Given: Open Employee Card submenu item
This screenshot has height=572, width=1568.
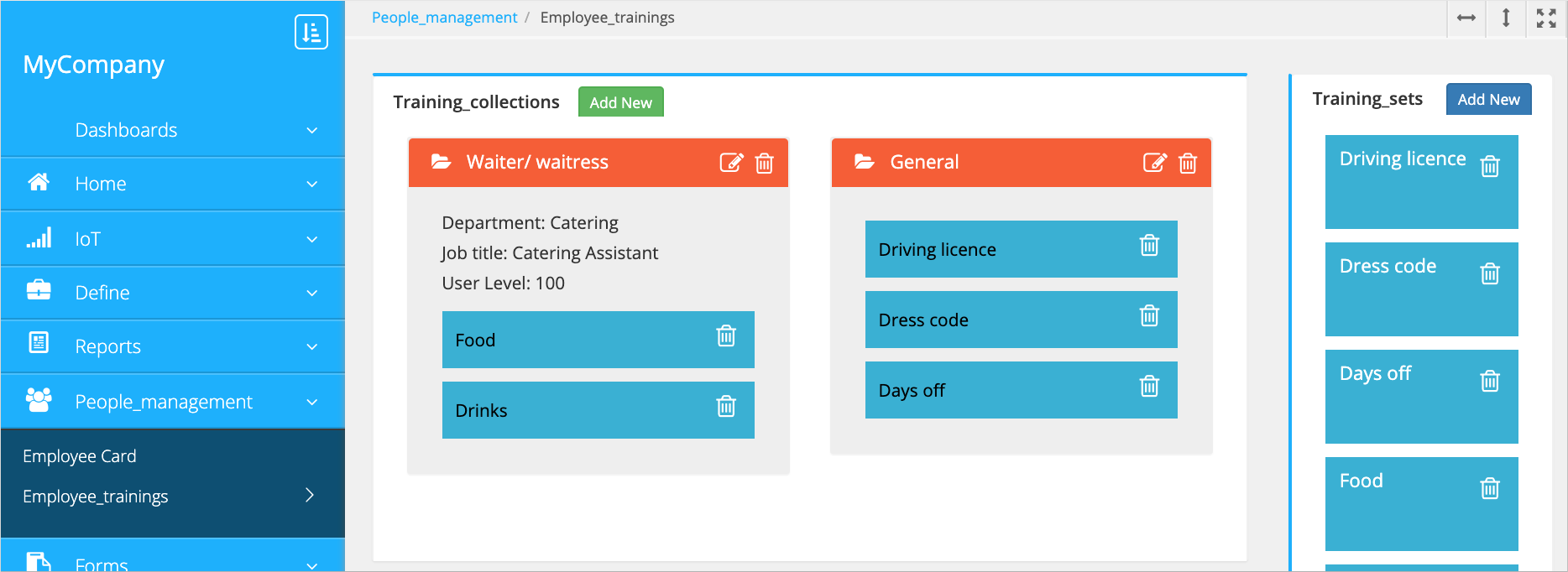Looking at the screenshot, I should [80, 456].
